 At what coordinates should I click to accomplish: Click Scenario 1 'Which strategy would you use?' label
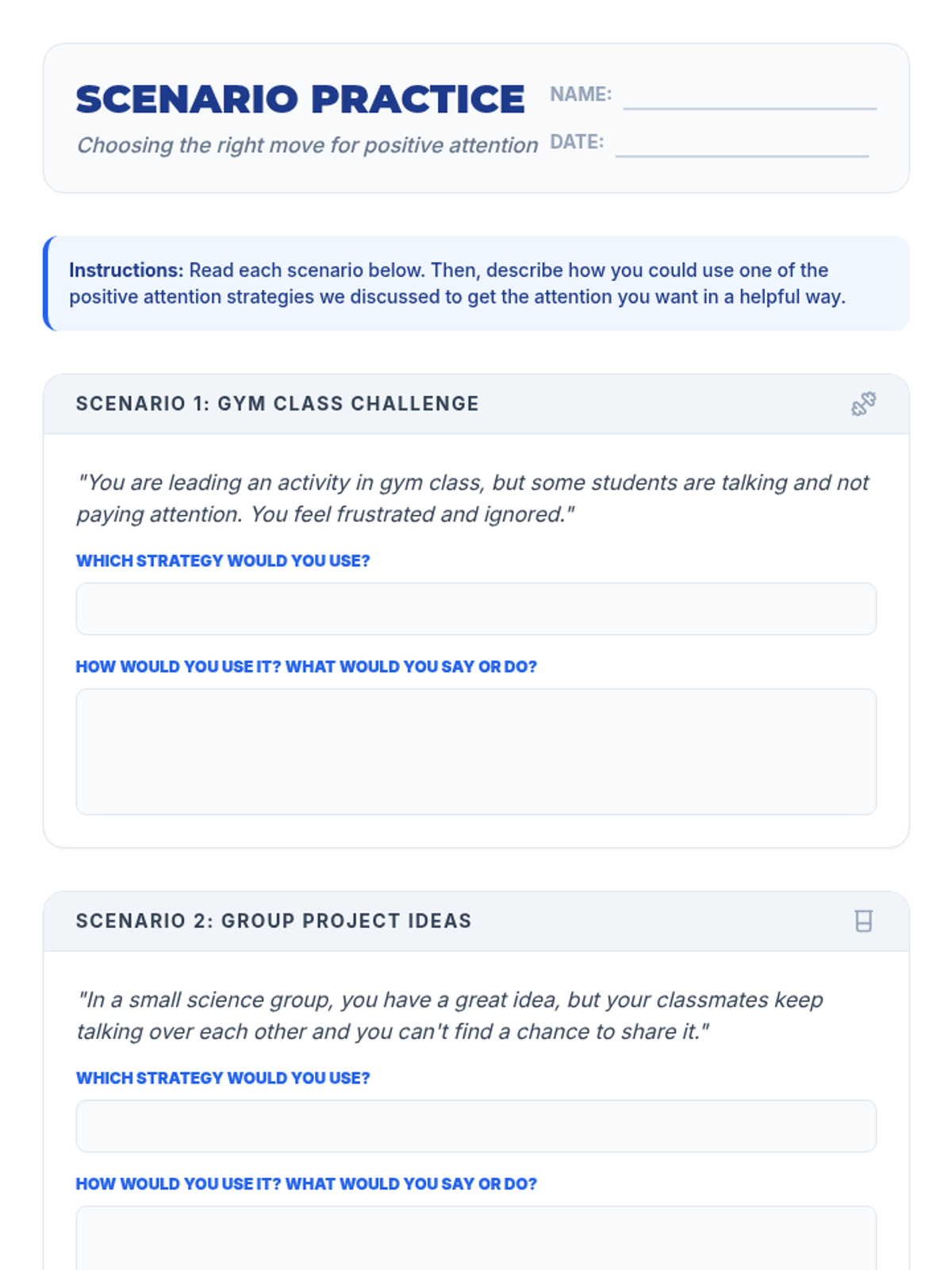(x=223, y=561)
